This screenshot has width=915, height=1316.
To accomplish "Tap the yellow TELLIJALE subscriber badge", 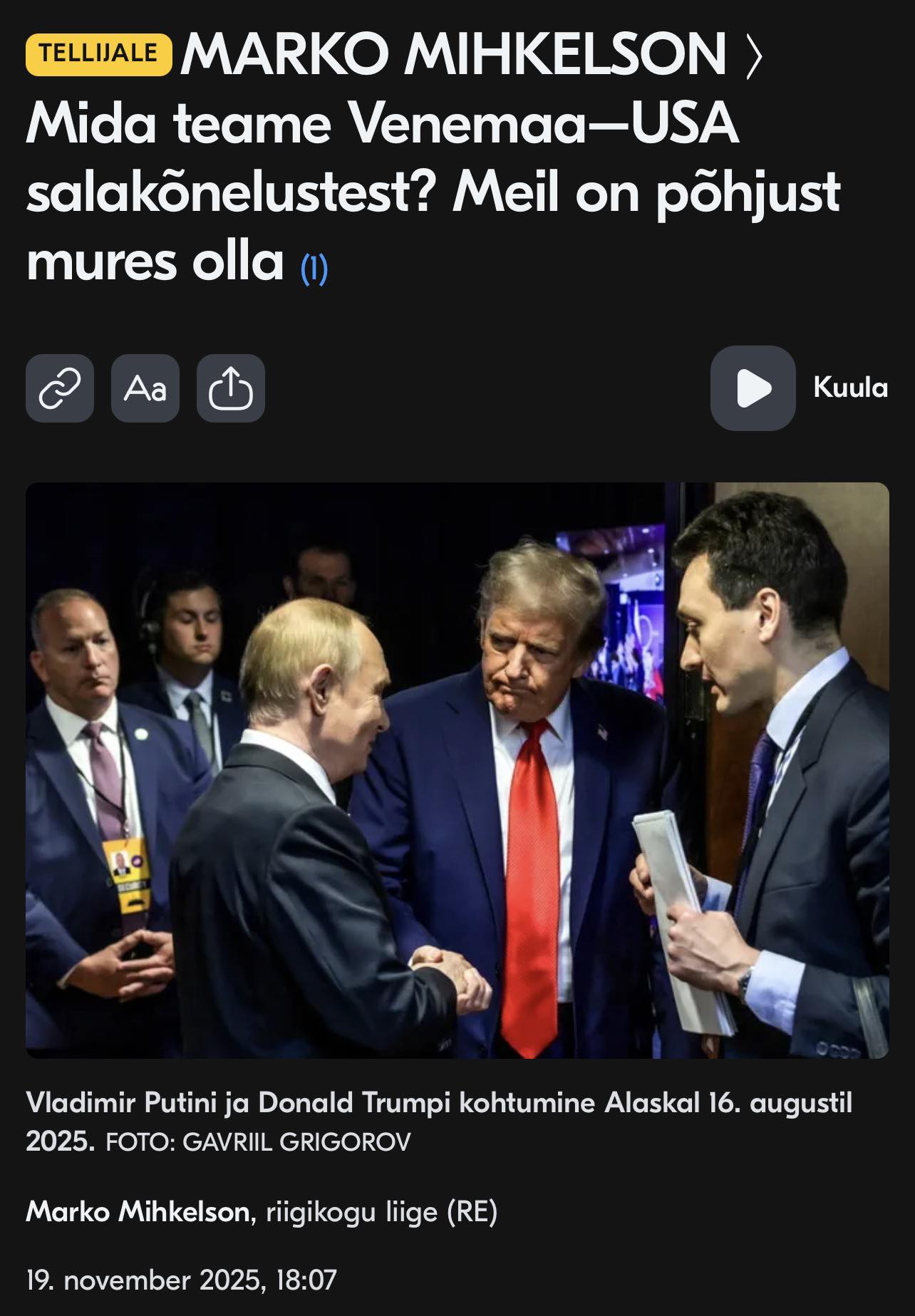I will coord(99,54).
